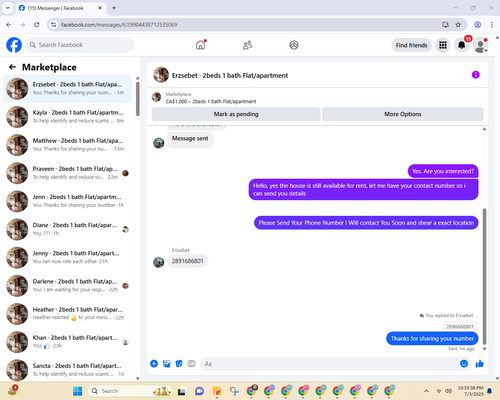Open Chrome profile icon
The image size is (500, 400).
tap(477, 25)
